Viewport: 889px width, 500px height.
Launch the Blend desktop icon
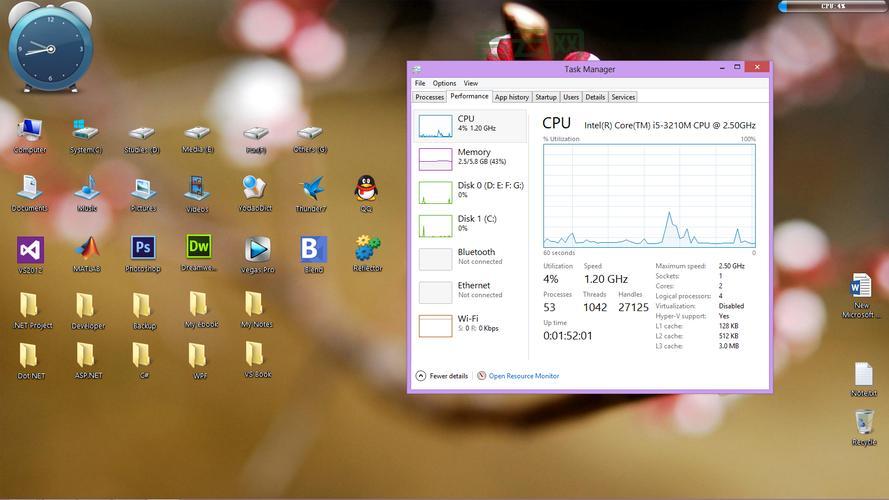(314, 255)
